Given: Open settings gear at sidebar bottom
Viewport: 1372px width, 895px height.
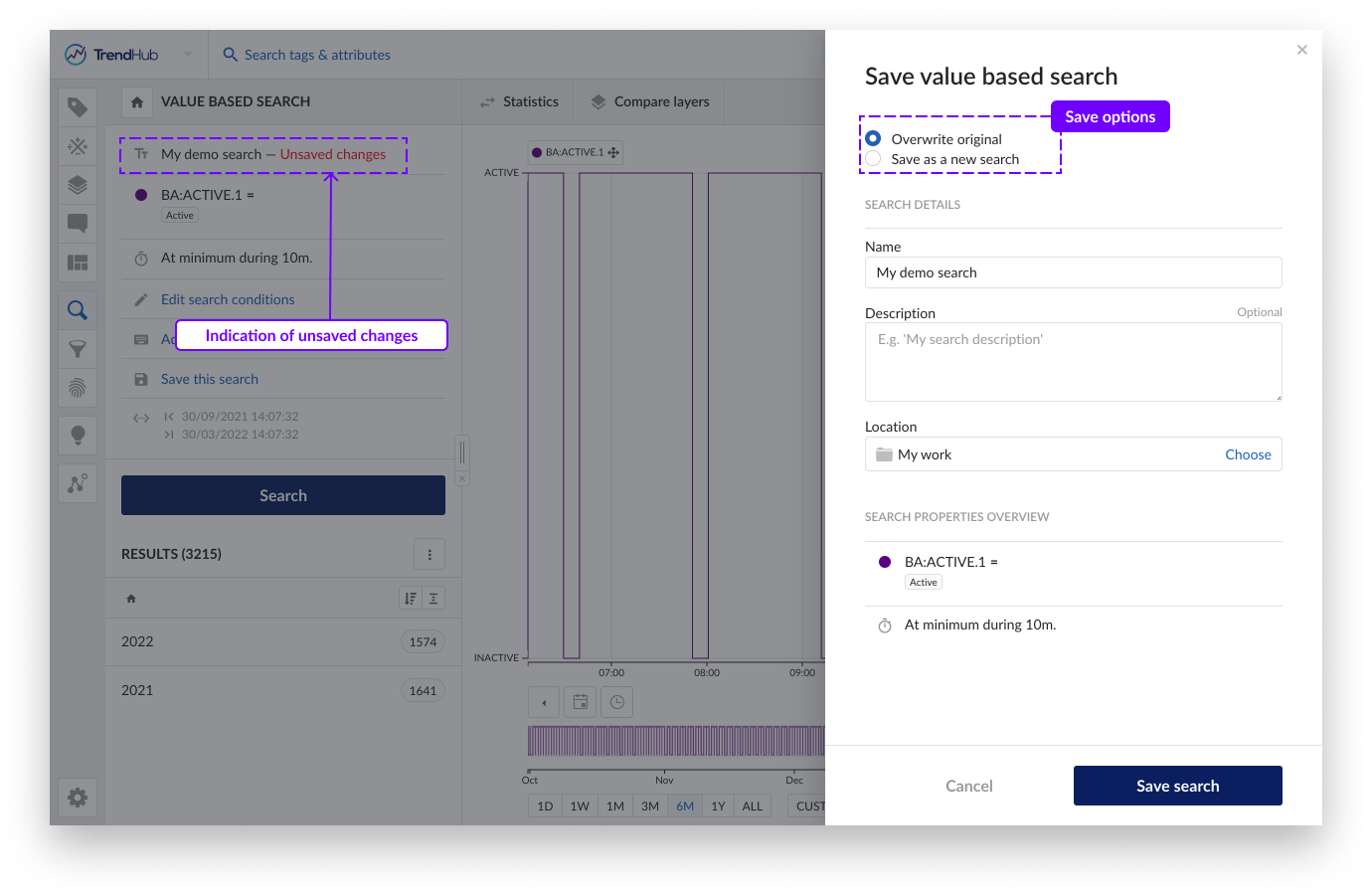Looking at the screenshot, I should point(78,798).
